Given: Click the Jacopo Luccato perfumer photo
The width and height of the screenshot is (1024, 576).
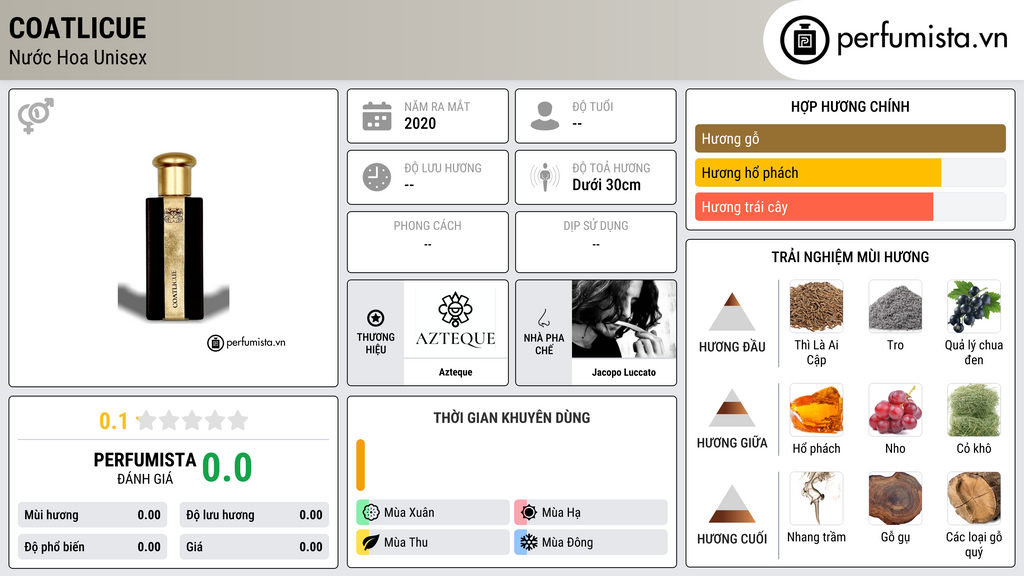Looking at the screenshot, I should click(624, 319).
